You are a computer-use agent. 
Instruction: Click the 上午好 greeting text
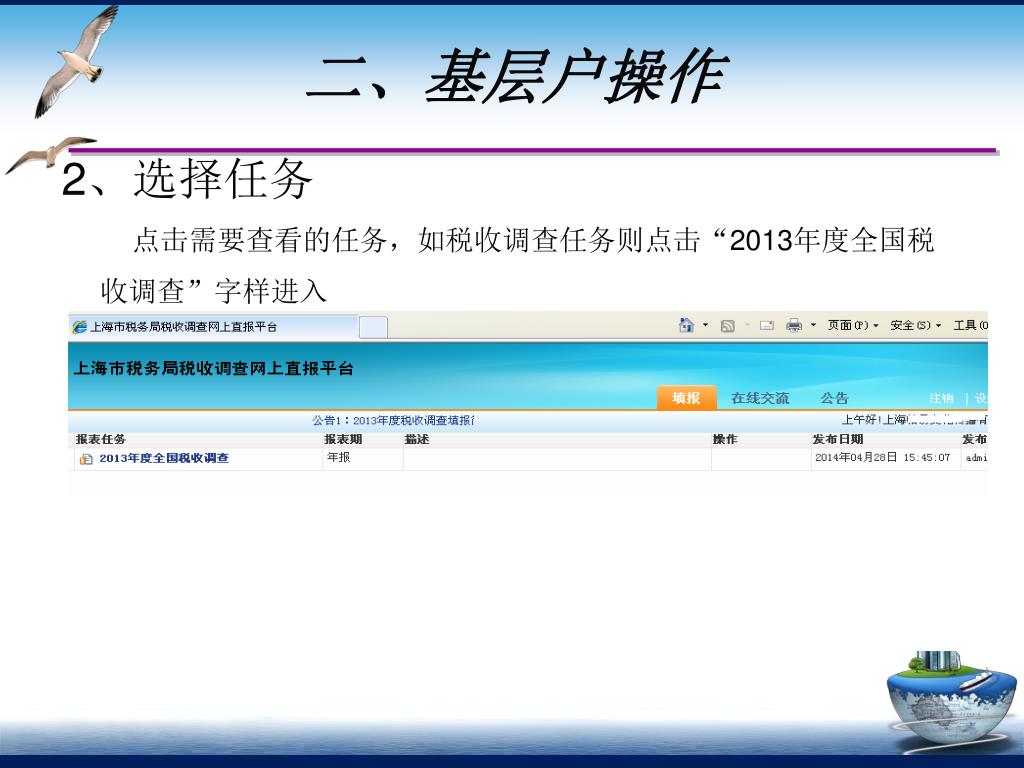pyautogui.click(x=860, y=419)
